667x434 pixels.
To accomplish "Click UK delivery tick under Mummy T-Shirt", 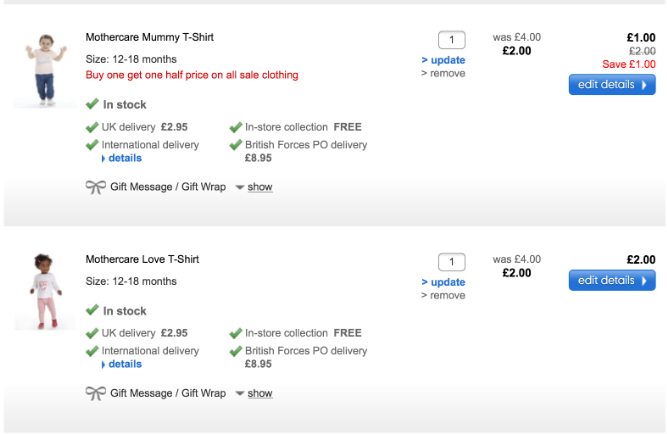I will [92, 127].
